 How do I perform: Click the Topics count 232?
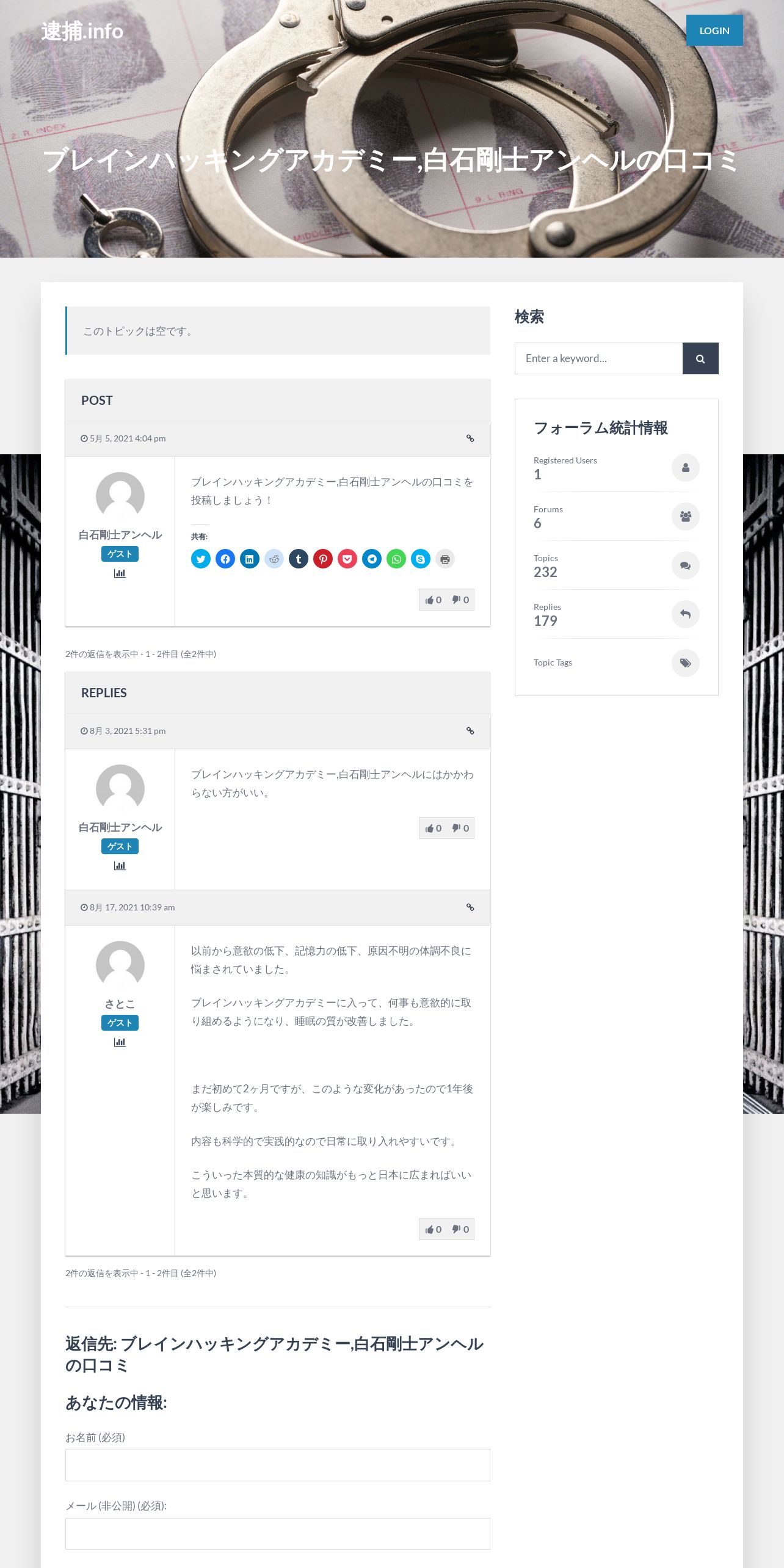click(x=545, y=572)
